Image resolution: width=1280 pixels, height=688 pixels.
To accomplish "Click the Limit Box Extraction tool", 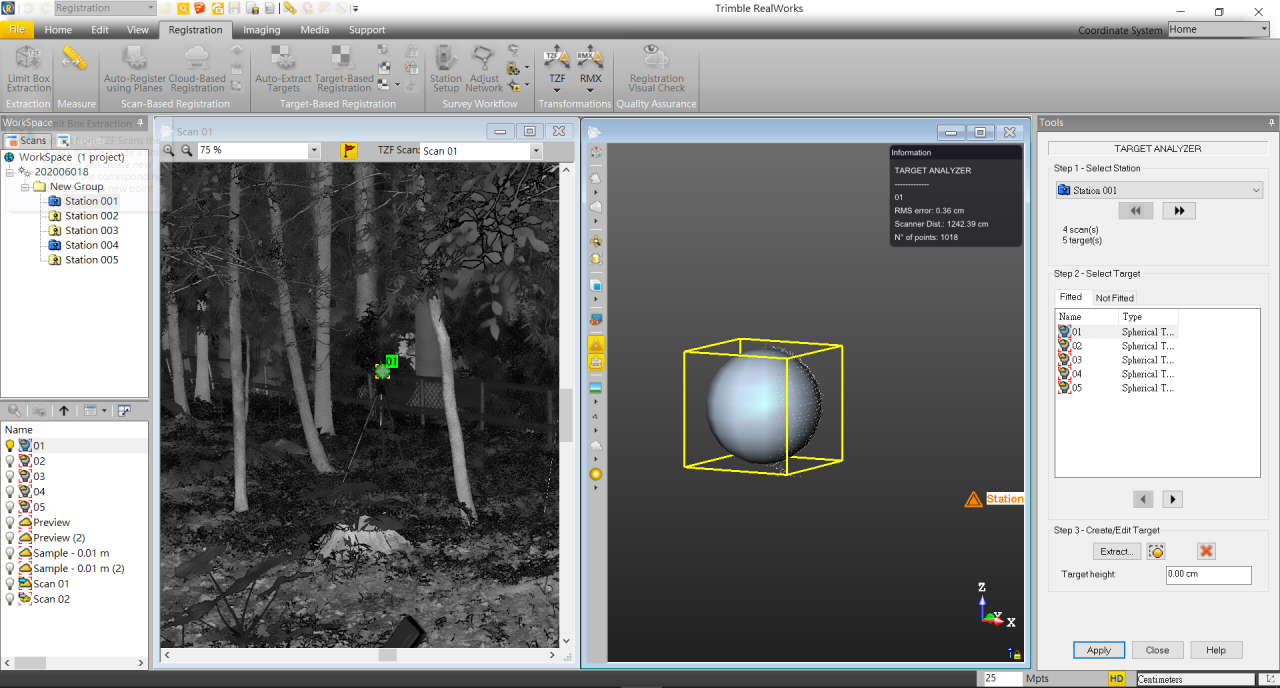I will [28, 68].
